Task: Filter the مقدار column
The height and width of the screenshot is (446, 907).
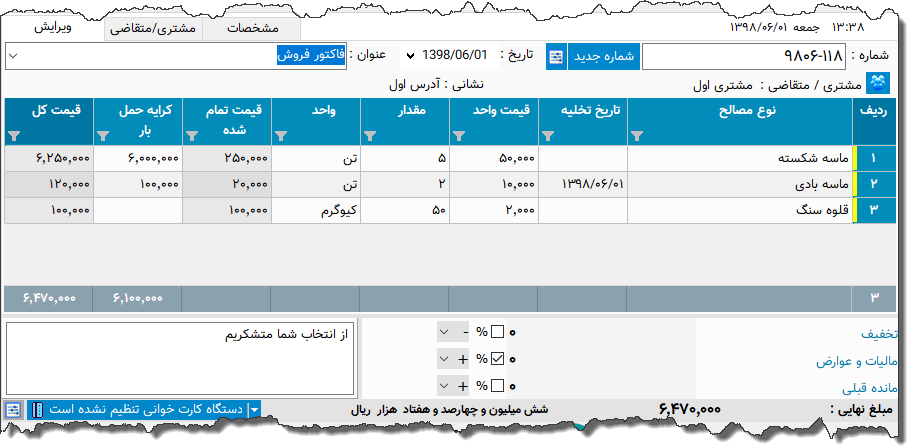Action: click(370, 136)
